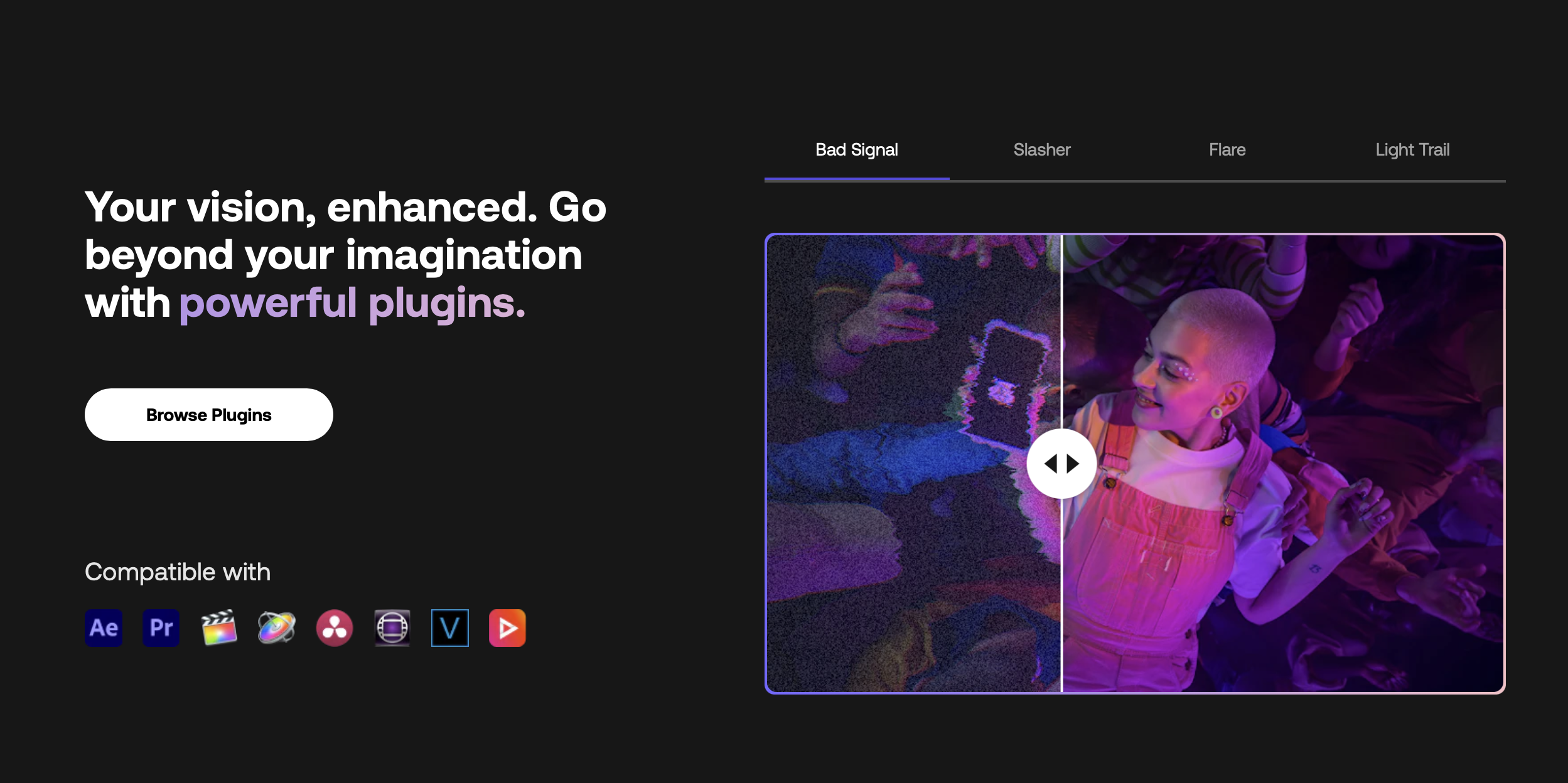The height and width of the screenshot is (783, 1568).
Task: Click the "Your vision, enhanced" headline
Action: point(345,208)
